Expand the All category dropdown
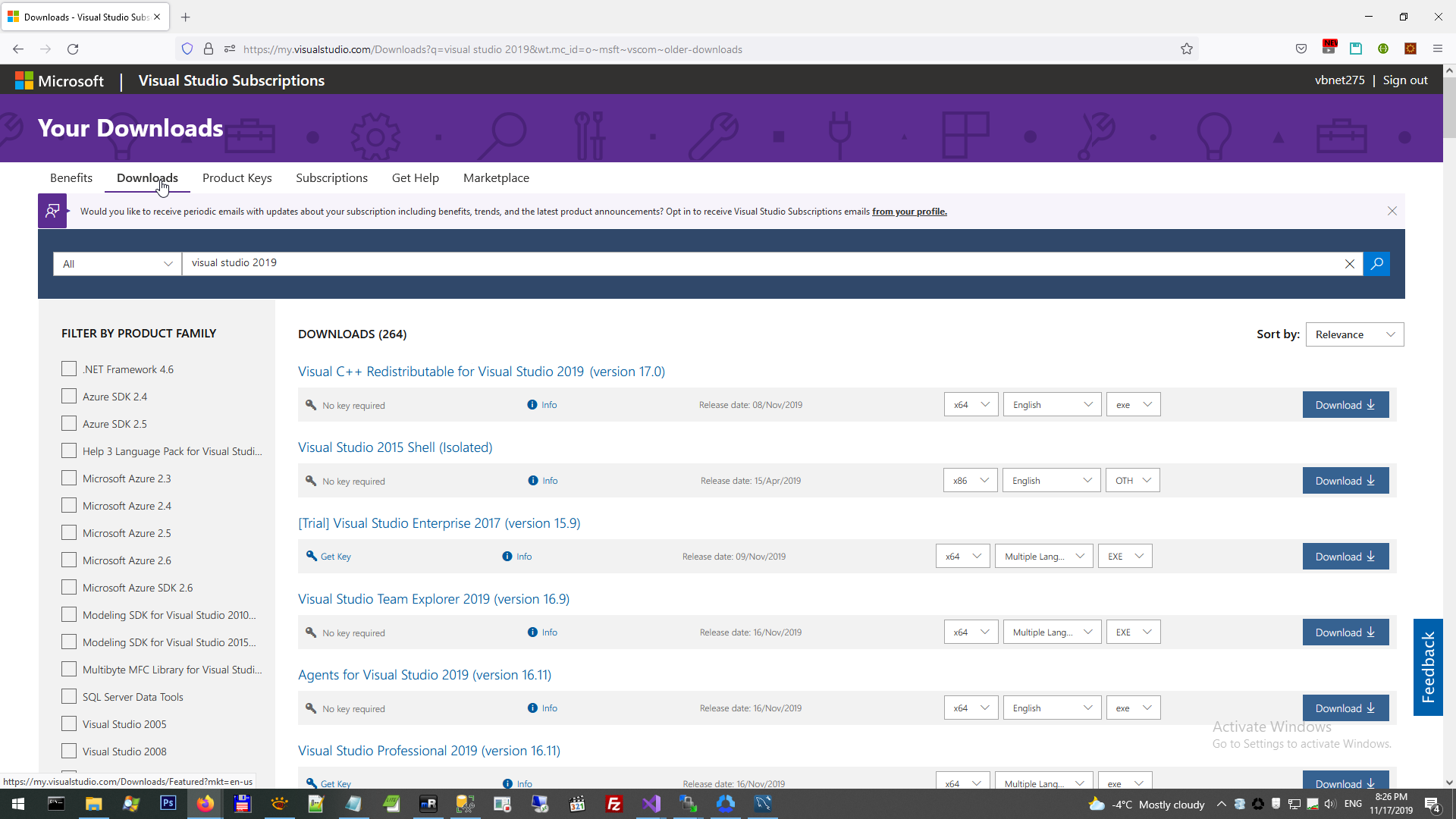 (x=118, y=264)
